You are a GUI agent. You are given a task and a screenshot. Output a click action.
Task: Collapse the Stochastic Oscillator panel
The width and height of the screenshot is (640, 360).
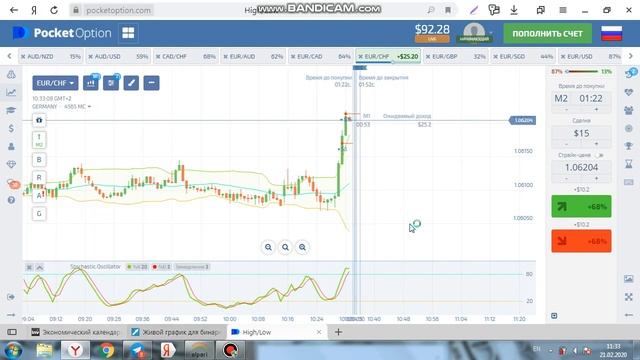[40, 267]
